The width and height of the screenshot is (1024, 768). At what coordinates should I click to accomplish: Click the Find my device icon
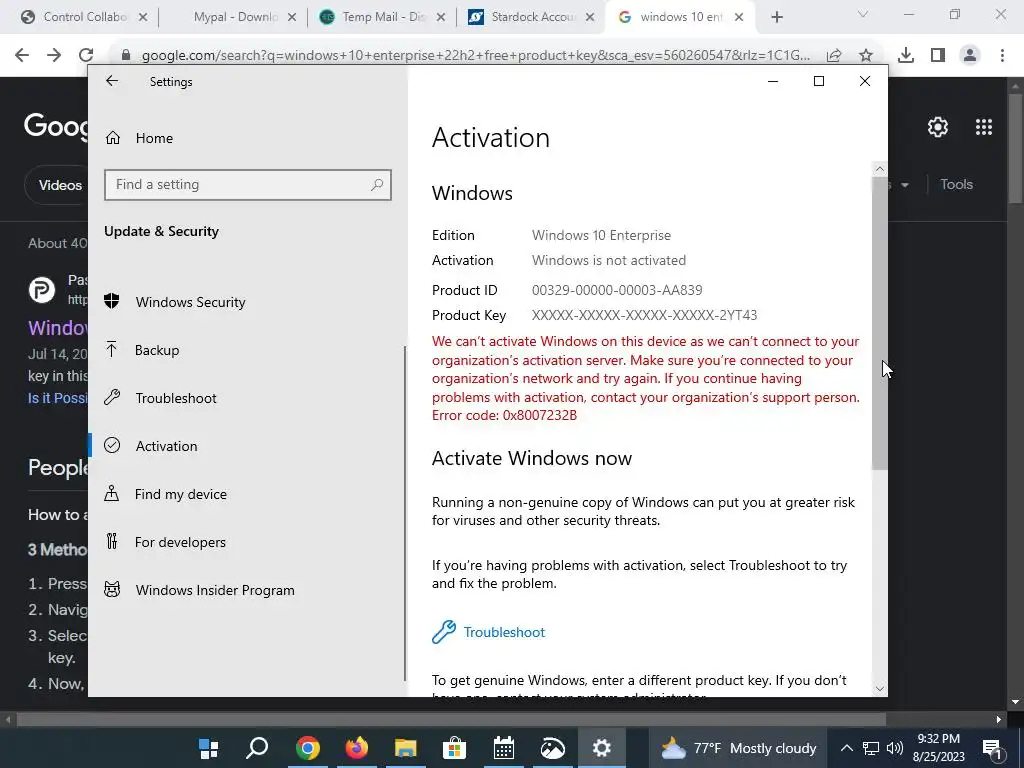tap(112, 493)
